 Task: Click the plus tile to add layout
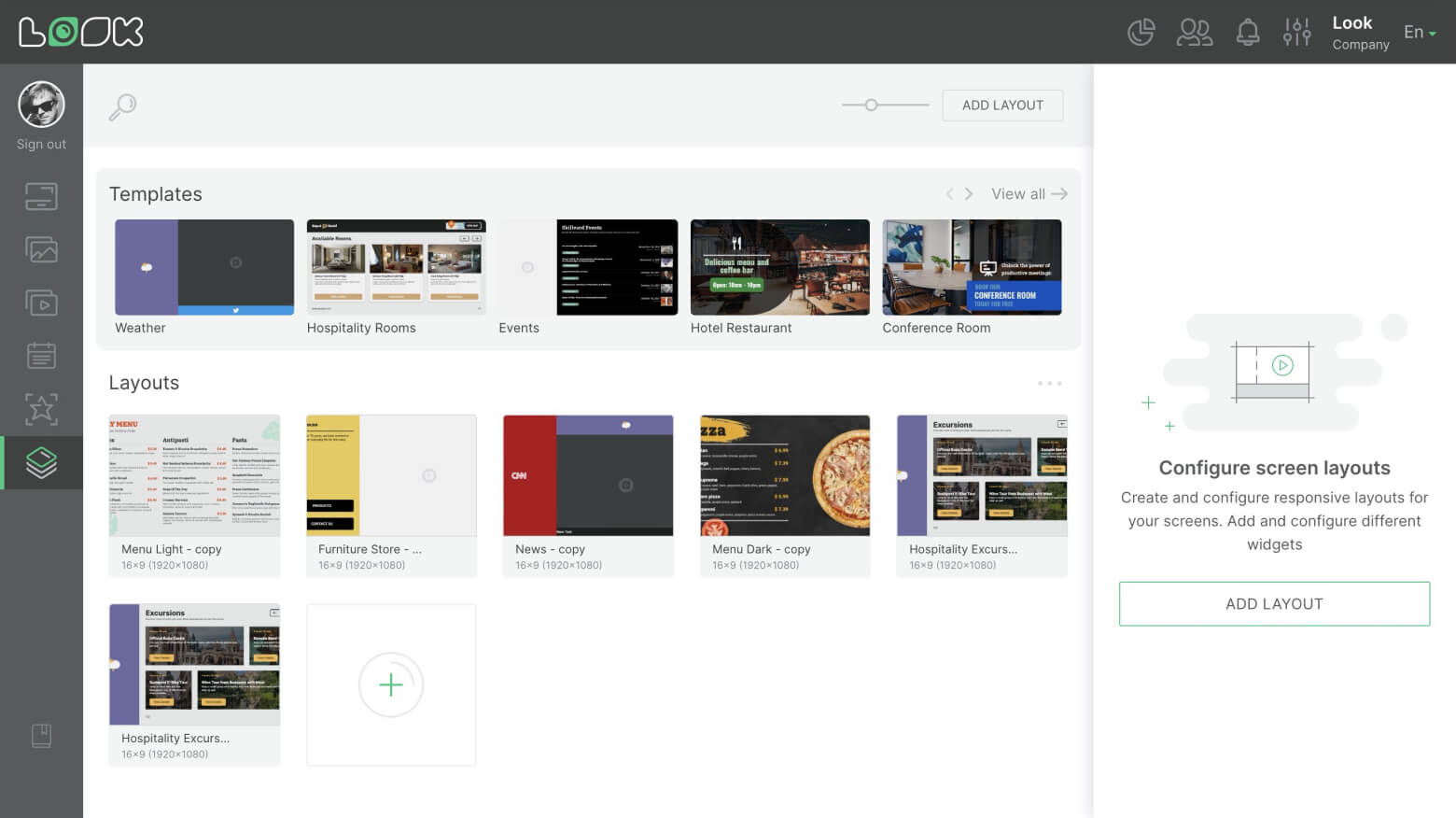[391, 684]
